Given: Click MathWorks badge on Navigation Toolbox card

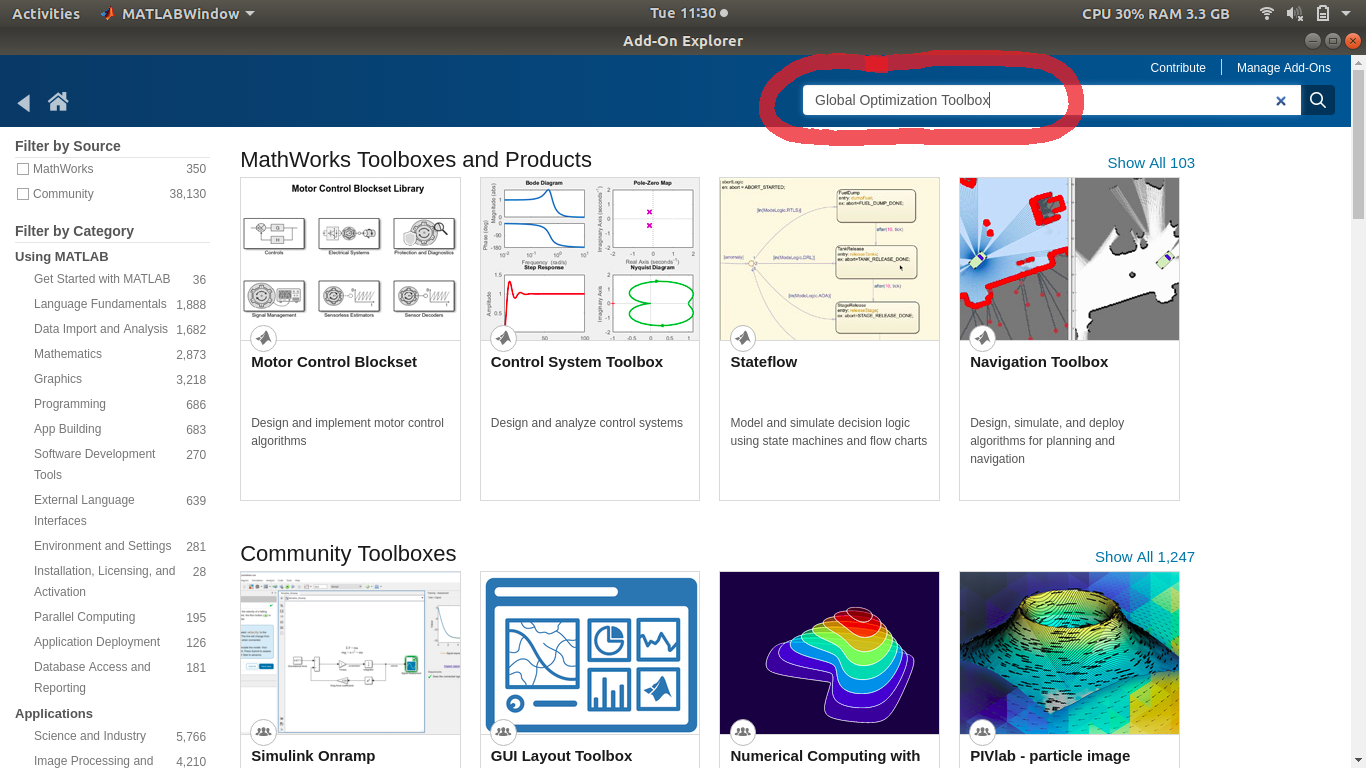Looking at the screenshot, I should pos(982,338).
